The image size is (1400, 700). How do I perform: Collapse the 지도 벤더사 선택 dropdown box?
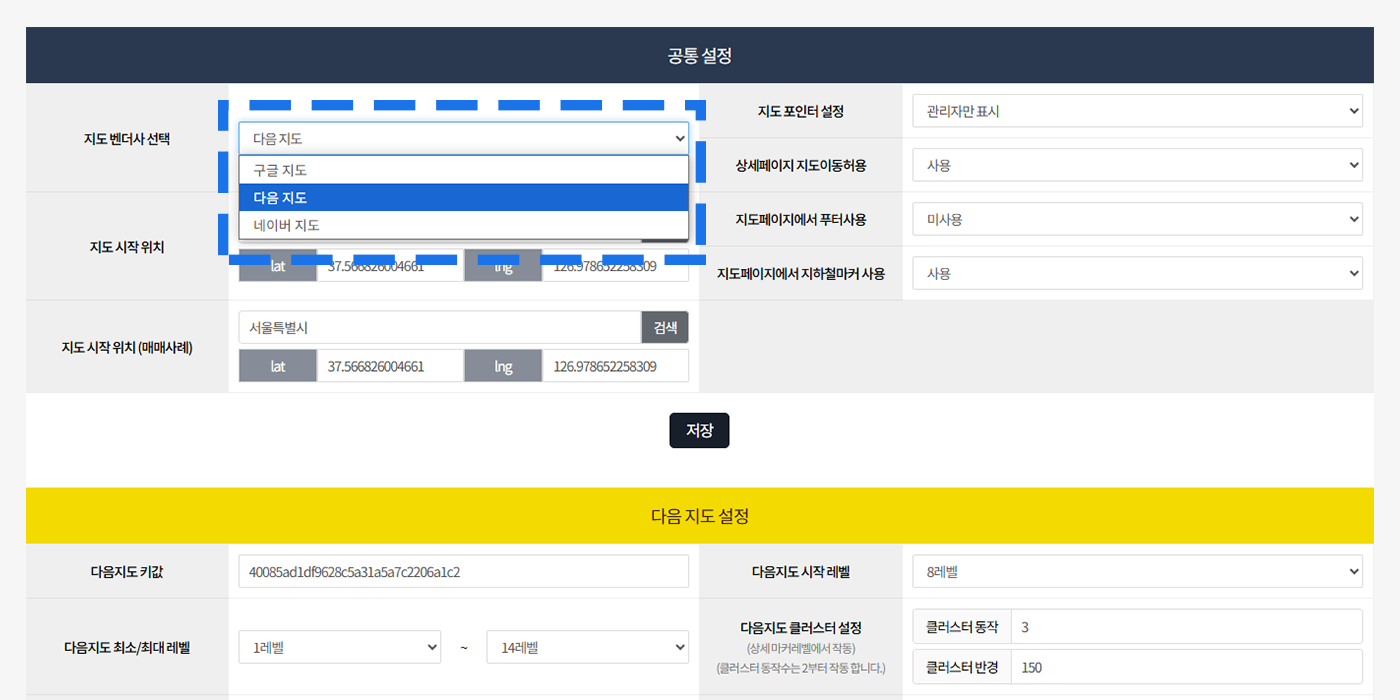tap(463, 139)
